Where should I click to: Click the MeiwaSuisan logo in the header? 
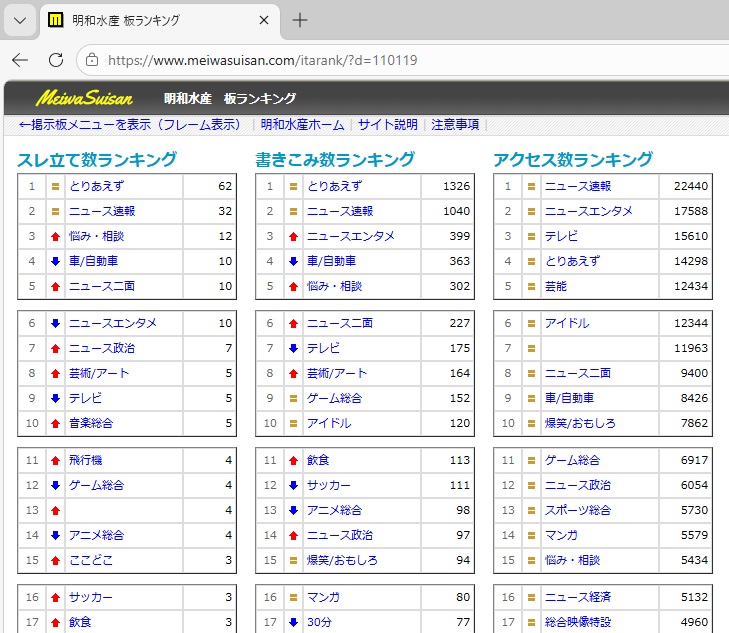tap(84, 98)
